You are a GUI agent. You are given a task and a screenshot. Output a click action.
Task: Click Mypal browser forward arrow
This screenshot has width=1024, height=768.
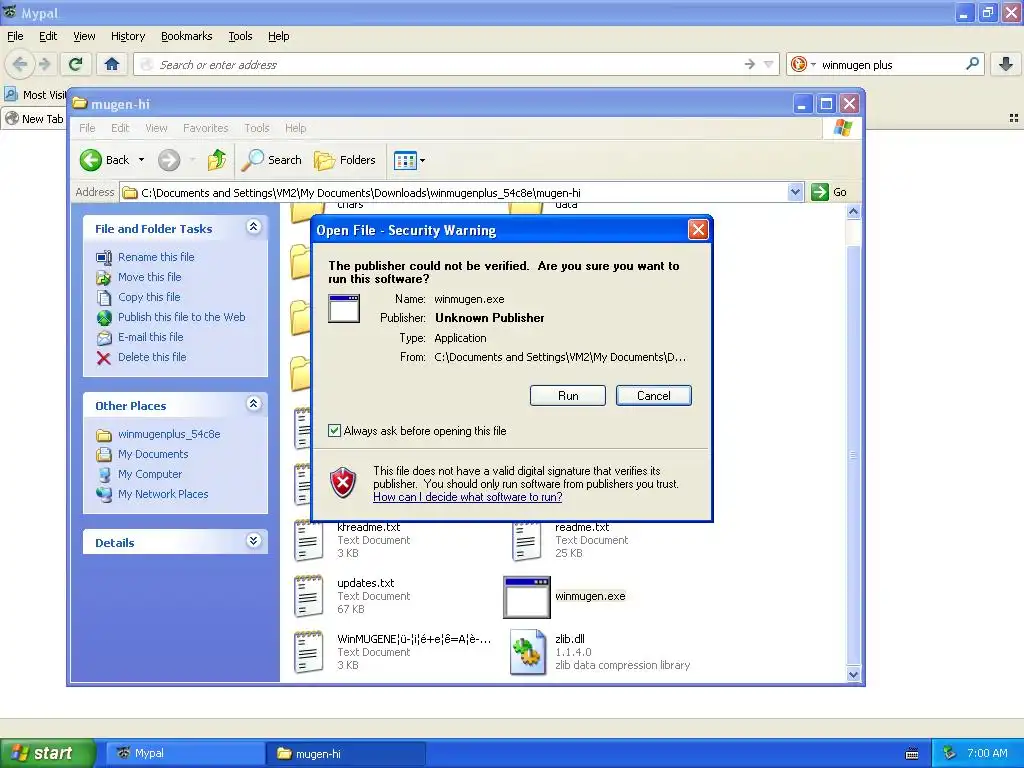click(x=44, y=64)
